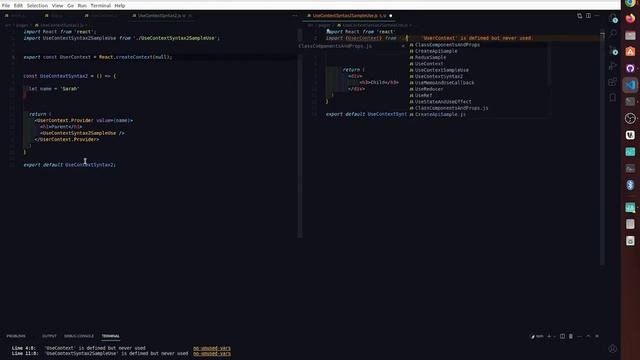Select the npm terminal shell indicator
The height and width of the screenshot is (360, 640).
pos(537,336)
